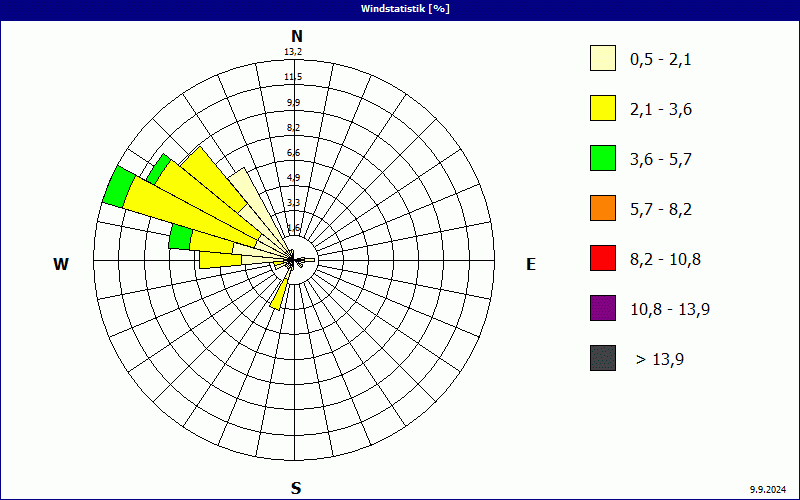Image resolution: width=800 pixels, height=500 pixels.
Task: Click the legend label '8,2 - 10,8'
Action: coord(665,260)
